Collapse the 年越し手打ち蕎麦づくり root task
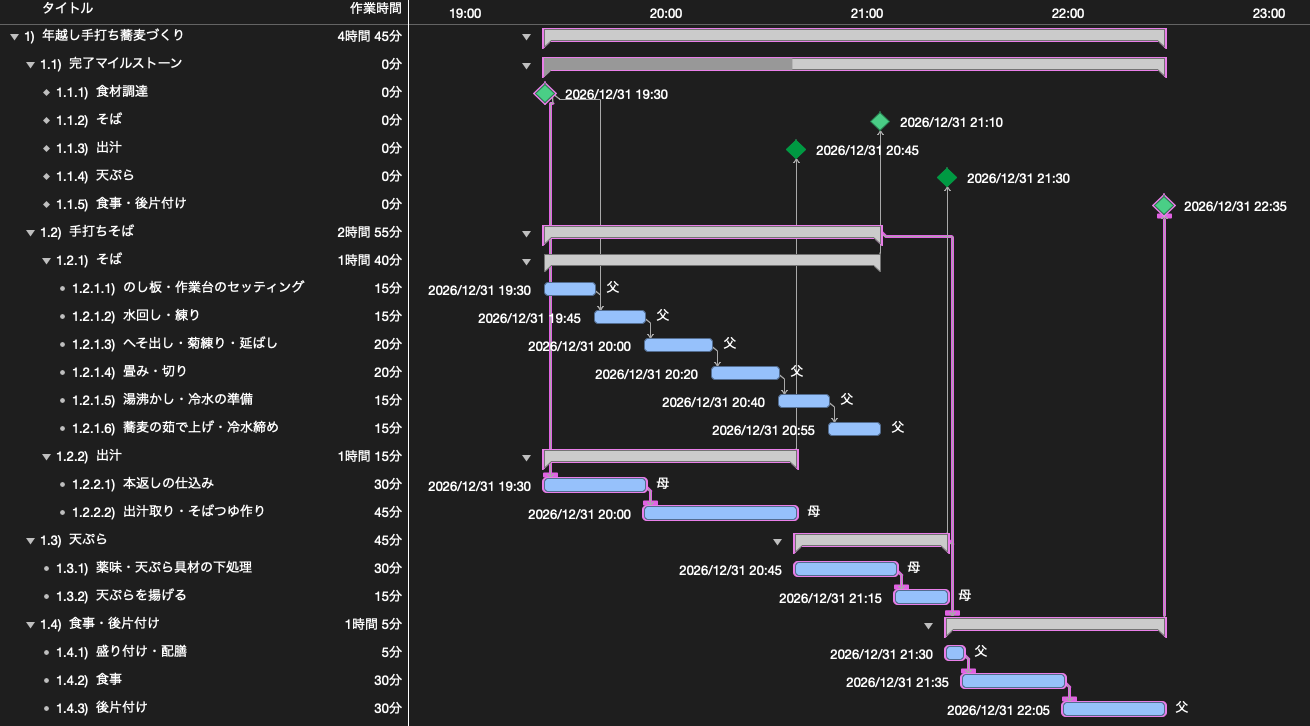The height and width of the screenshot is (726, 1310). 14,36
